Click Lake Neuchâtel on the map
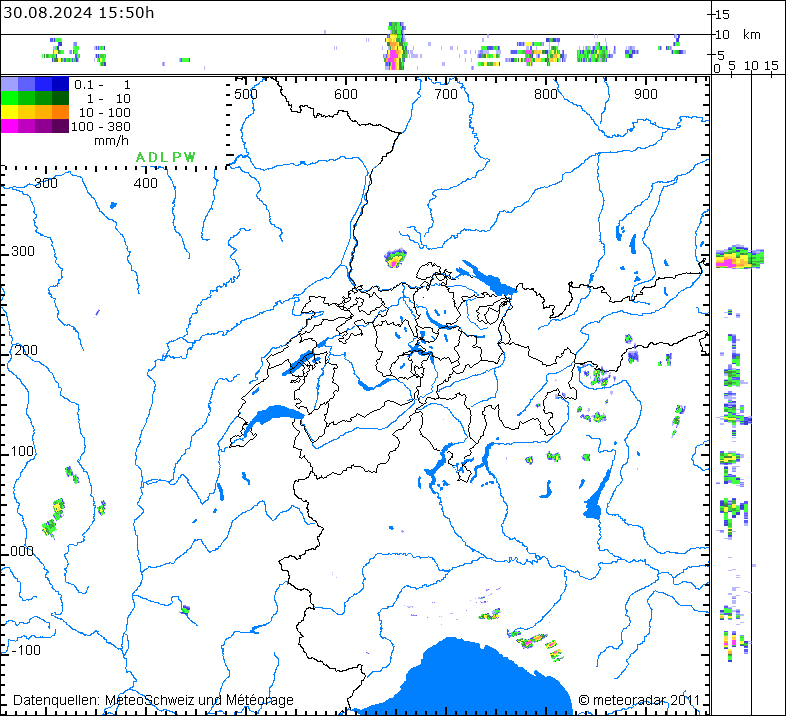786x716 pixels. click(302, 362)
